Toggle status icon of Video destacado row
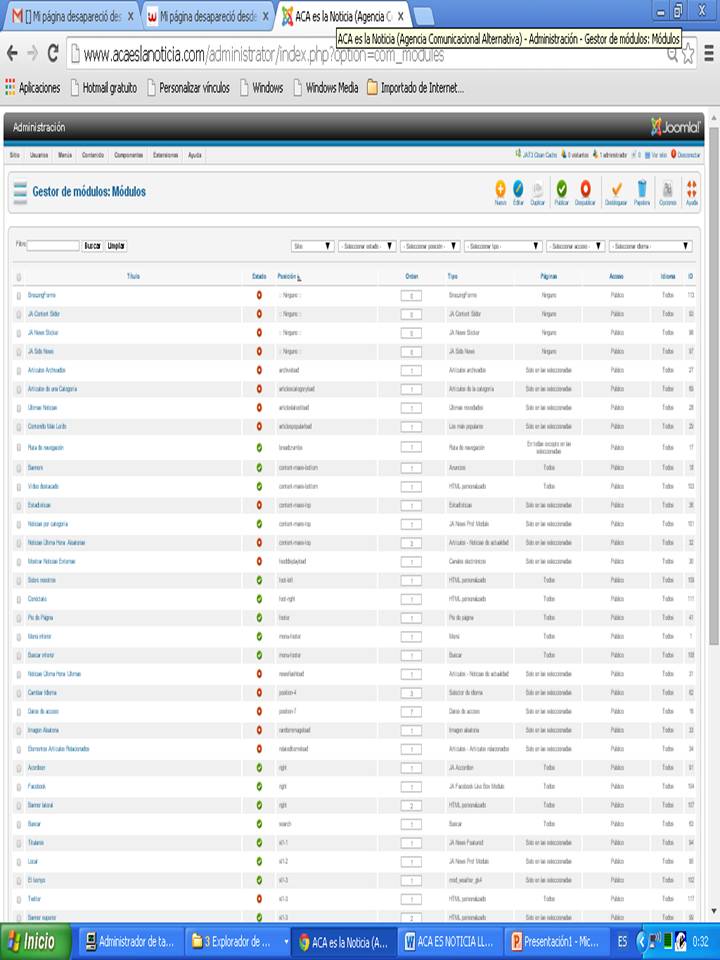720x960 pixels. 259,486
